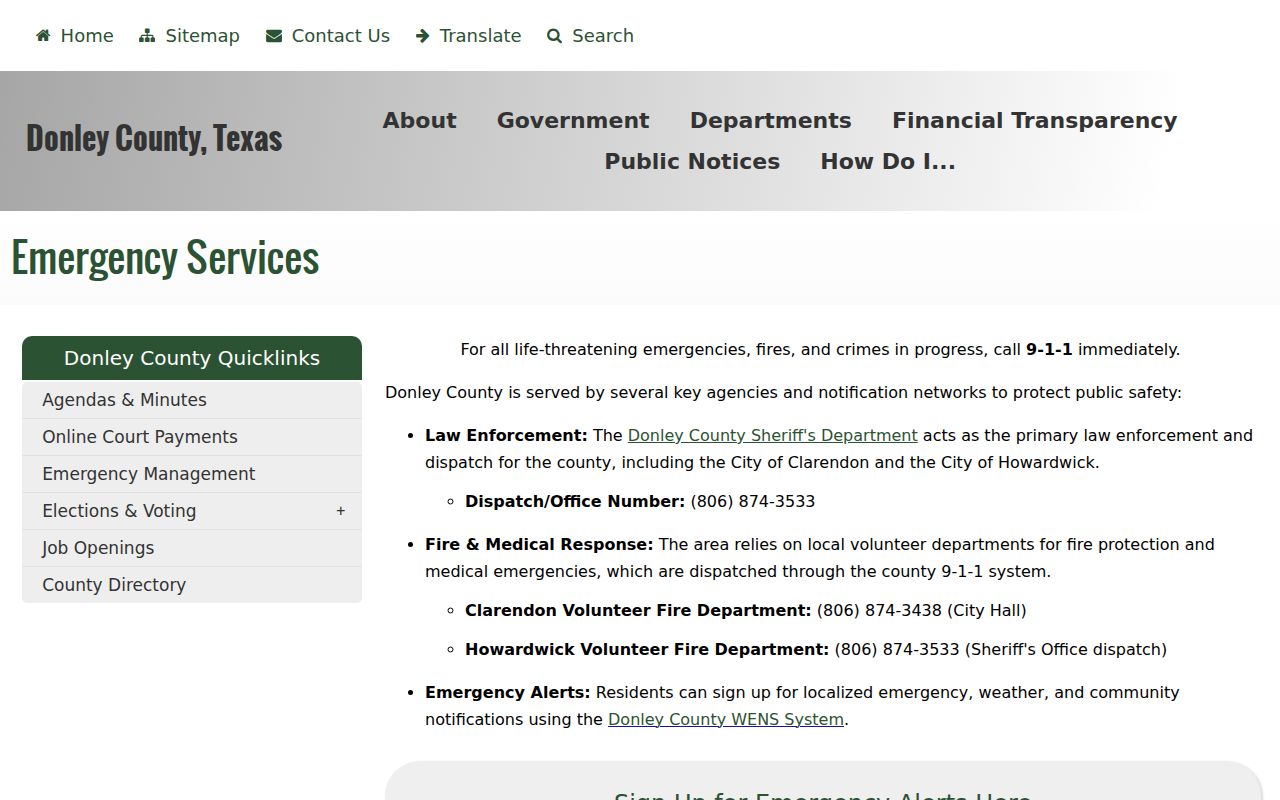The width and height of the screenshot is (1280, 800).
Task: Open the Government menu
Action: 573,120
